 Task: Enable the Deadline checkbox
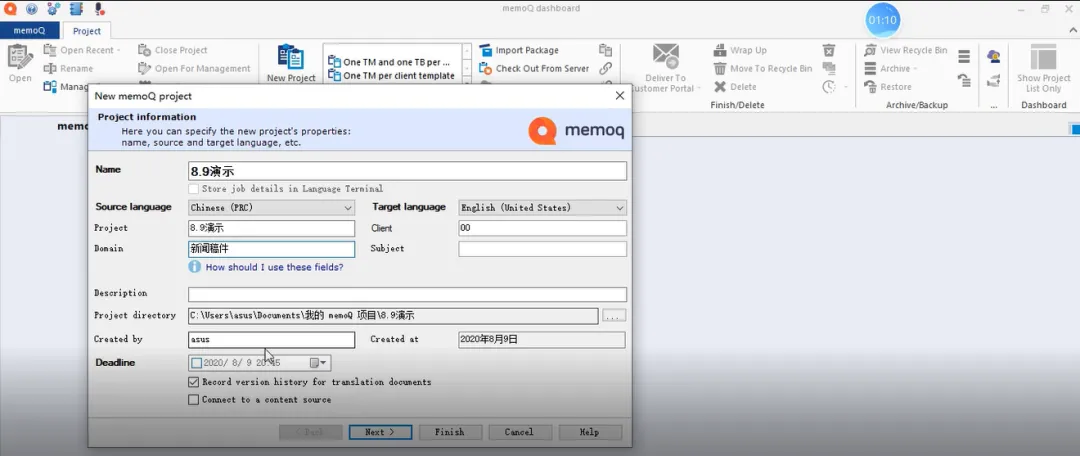[x=197, y=362]
